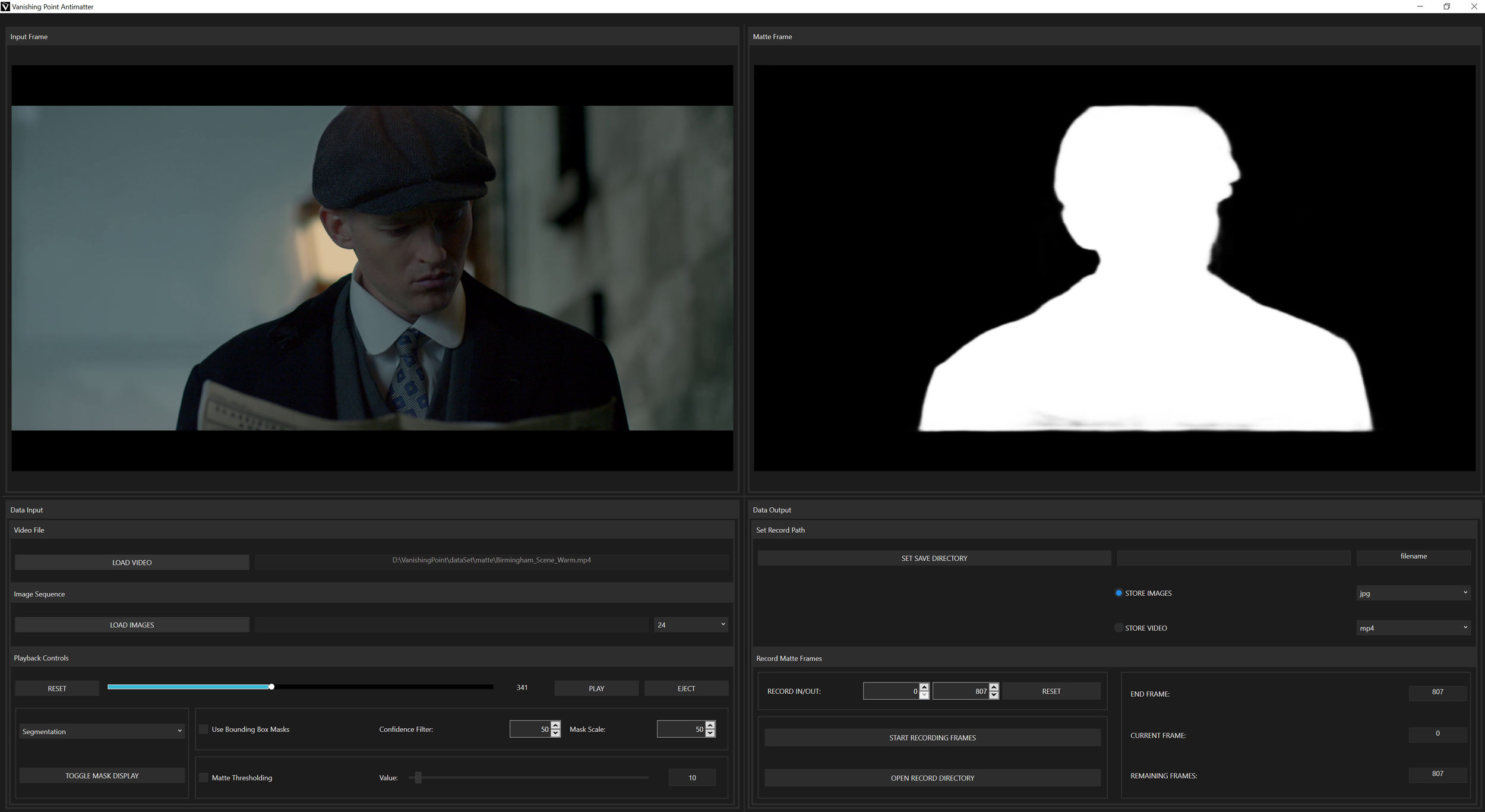Increase Confidence Filter with up arrow
Image resolution: width=1485 pixels, height=812 pixels.
(x=555, y=725)
